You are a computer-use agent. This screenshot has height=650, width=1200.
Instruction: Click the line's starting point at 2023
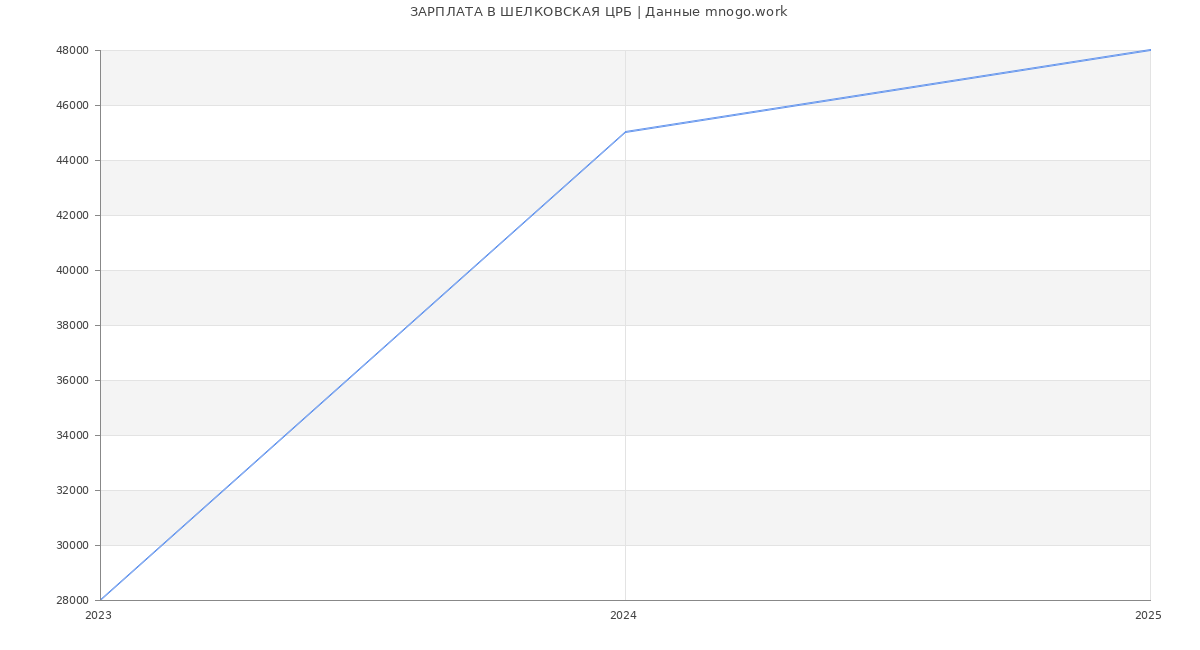pyautogui.click(x=101, y=600)
